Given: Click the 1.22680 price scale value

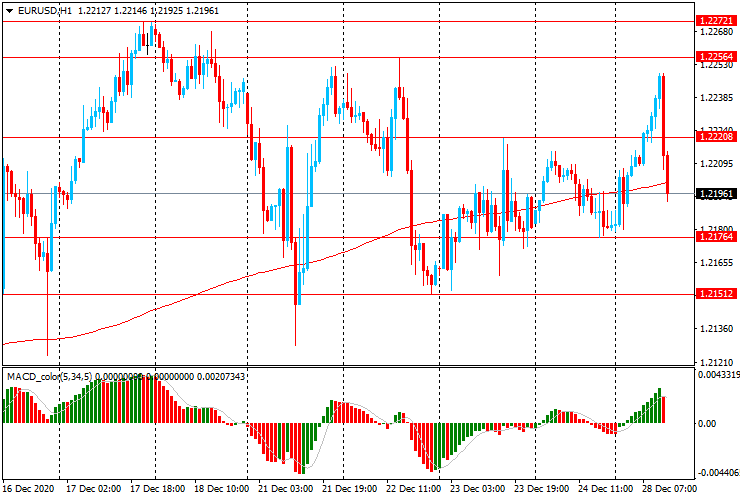Looking at the screenshot, I should 717,32.
